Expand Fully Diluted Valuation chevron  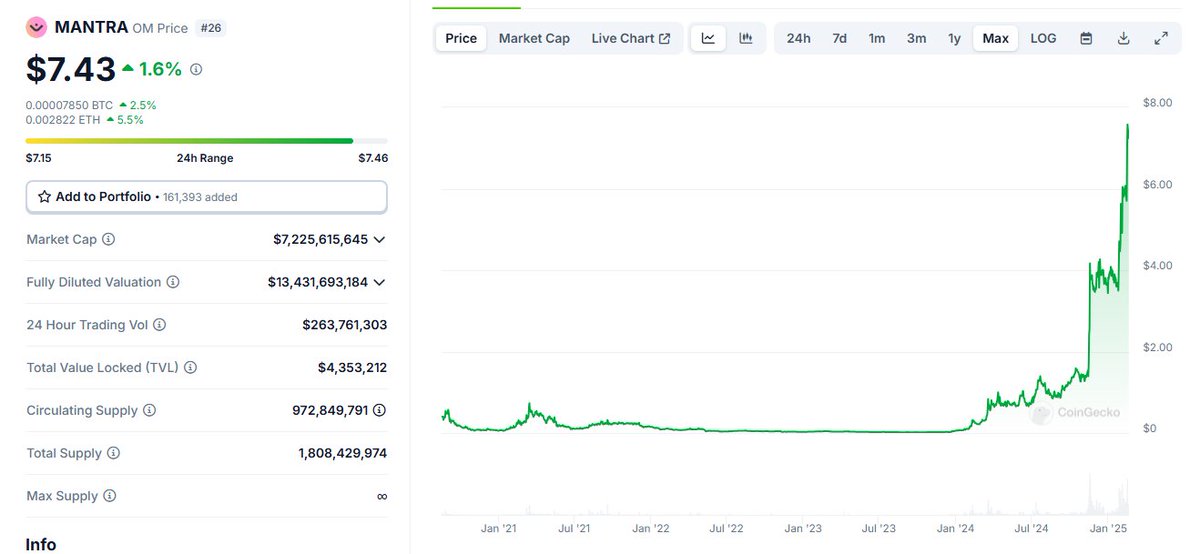pos(379,283)
